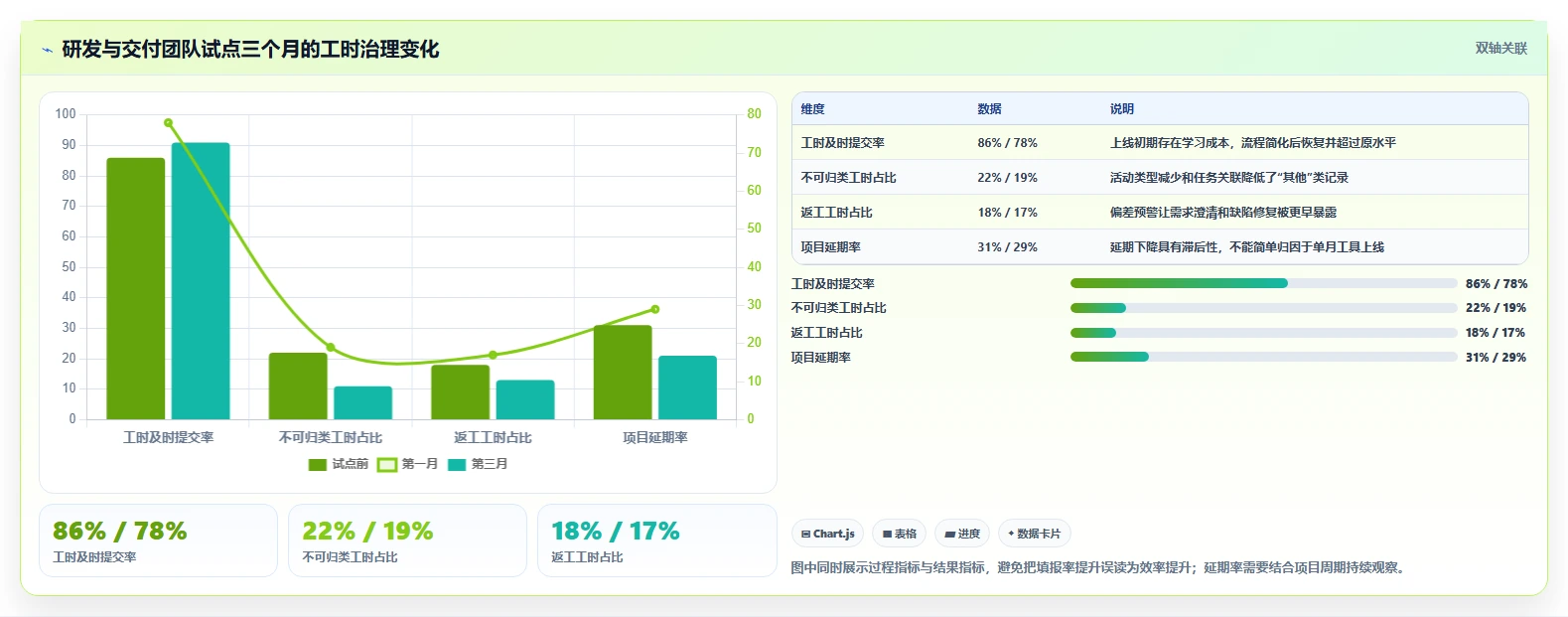Click the teal 第三月 bar for 不可归类工时占比

point(362,402)
